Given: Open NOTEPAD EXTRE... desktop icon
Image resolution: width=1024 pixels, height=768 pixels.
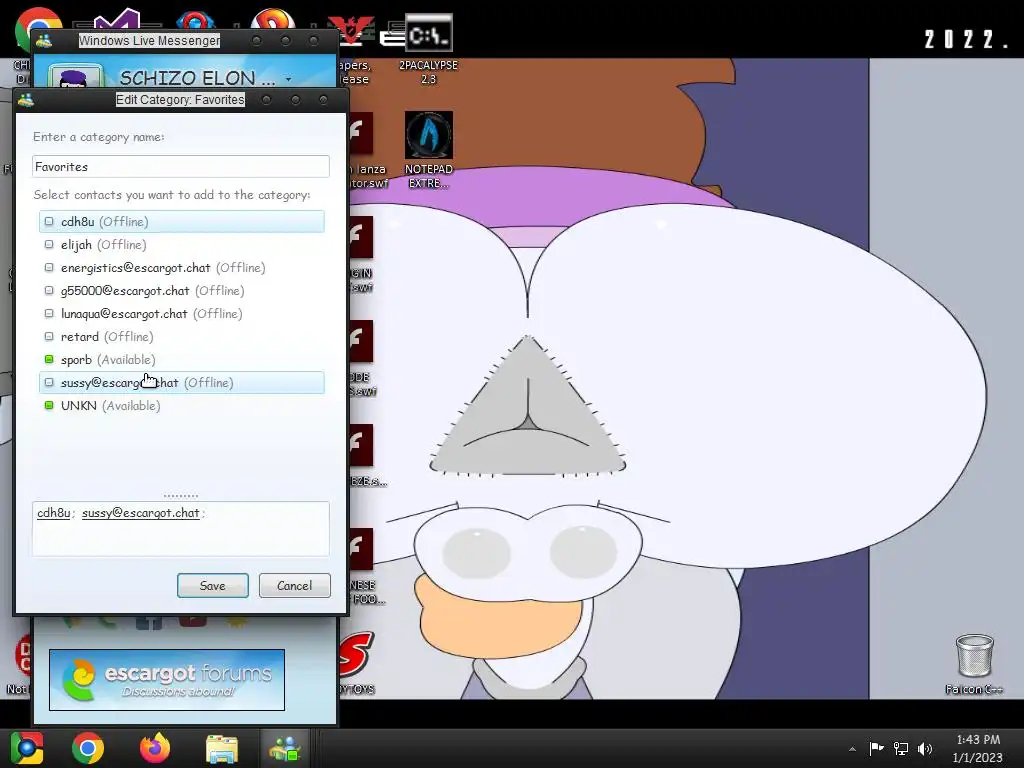Looking at the screenshot, I should (428, 150).
